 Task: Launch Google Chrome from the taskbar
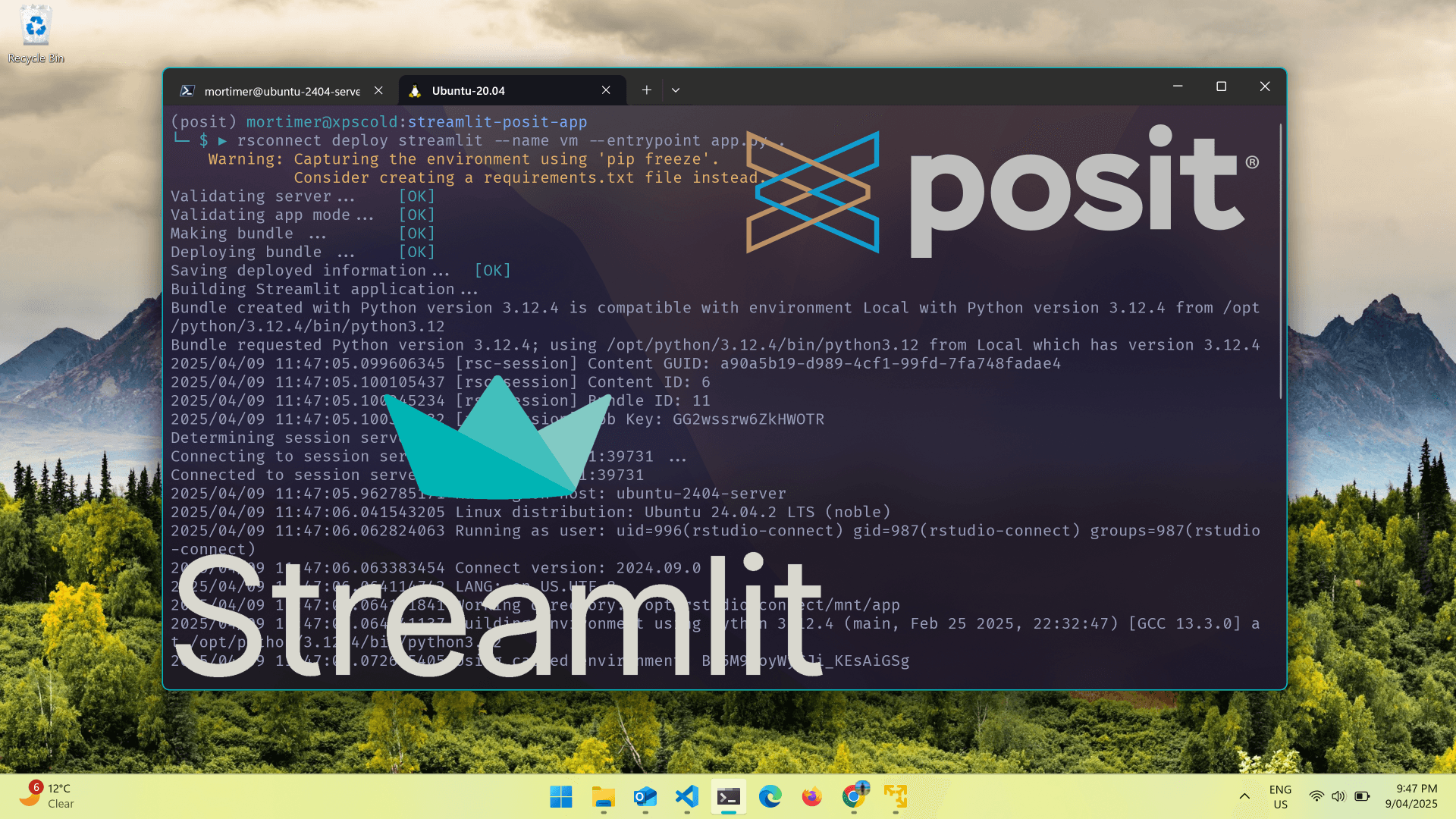[x=854, y=797]
